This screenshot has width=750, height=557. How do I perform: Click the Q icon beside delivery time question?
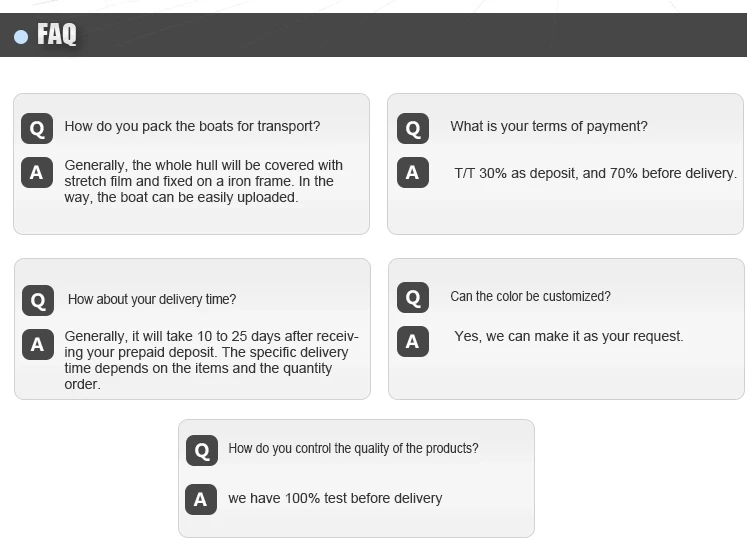click(x=38, y=300)
